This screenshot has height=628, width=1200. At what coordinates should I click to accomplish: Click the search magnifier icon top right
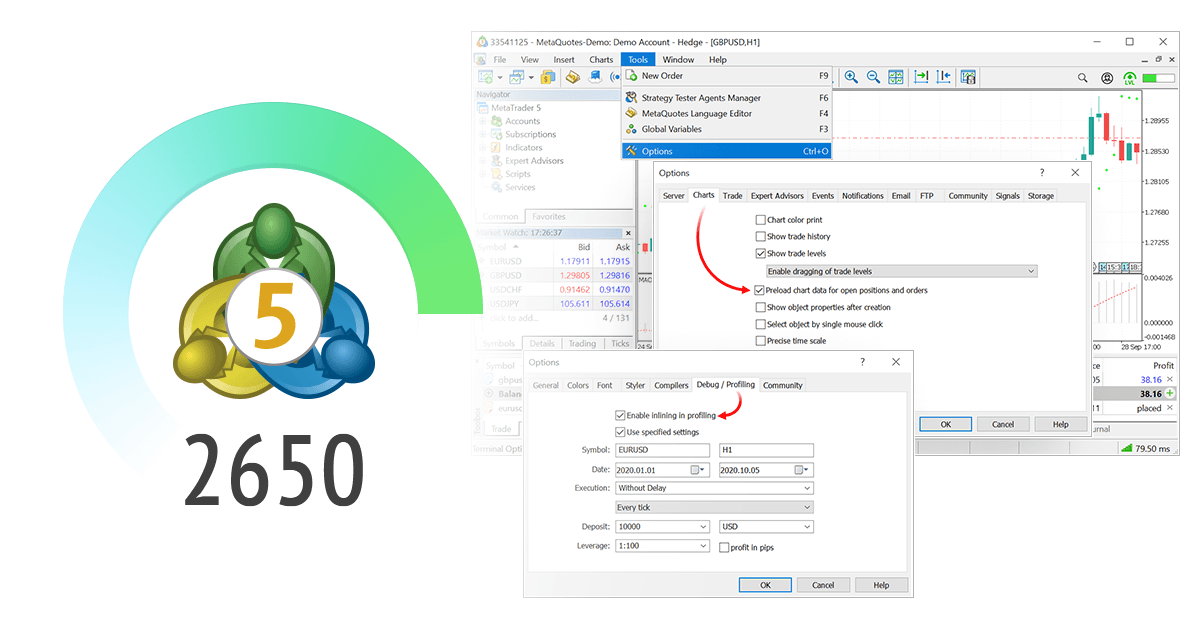1082,77
